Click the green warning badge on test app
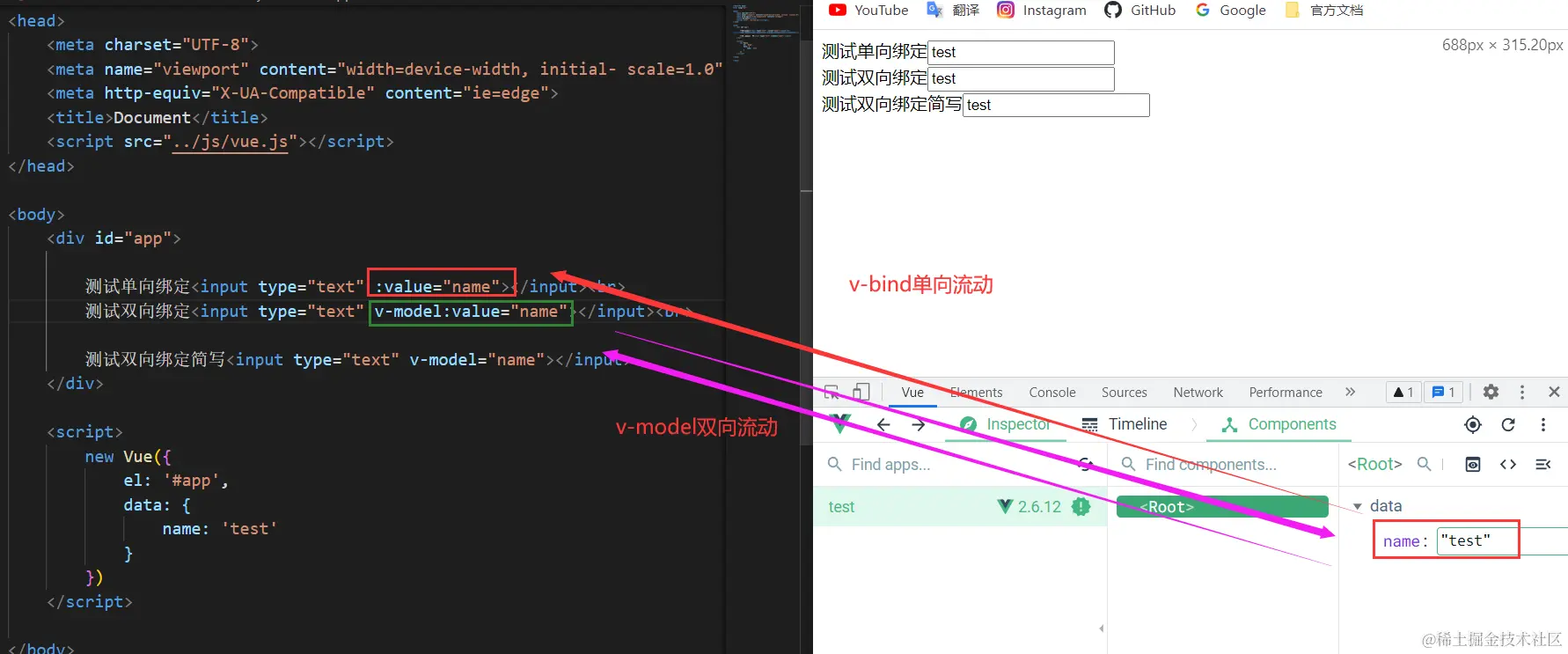The width and height of the screenshot is (1568, 654). [1081, 507]
